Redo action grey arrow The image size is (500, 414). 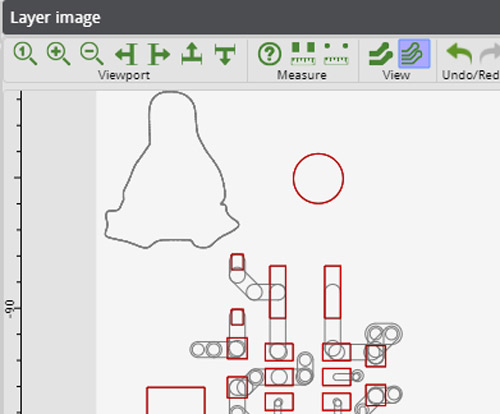point(490,54)
